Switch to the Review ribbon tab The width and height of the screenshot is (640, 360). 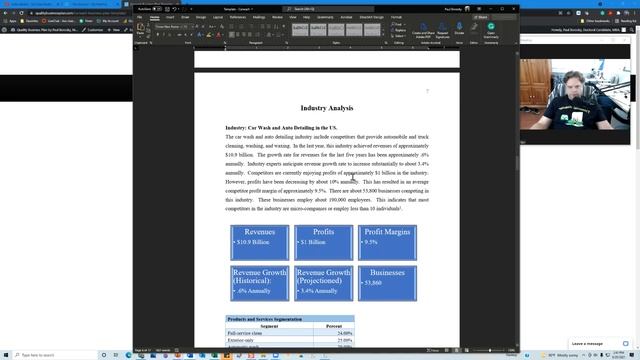(x=277, y=17)
